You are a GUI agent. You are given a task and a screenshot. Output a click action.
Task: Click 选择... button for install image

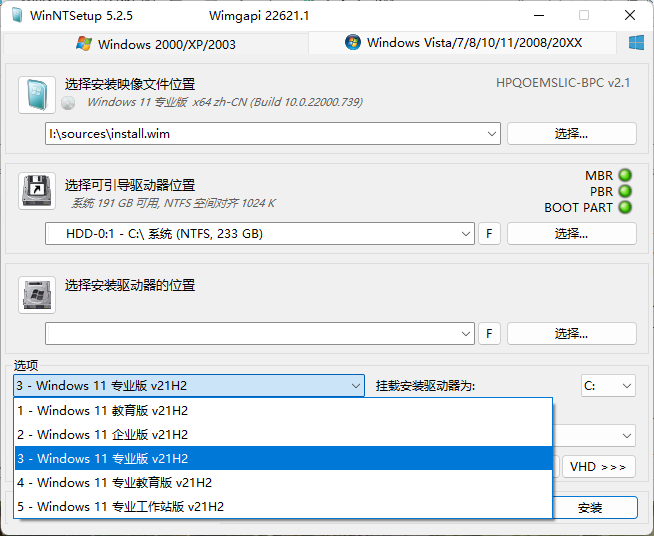point(571,134)
